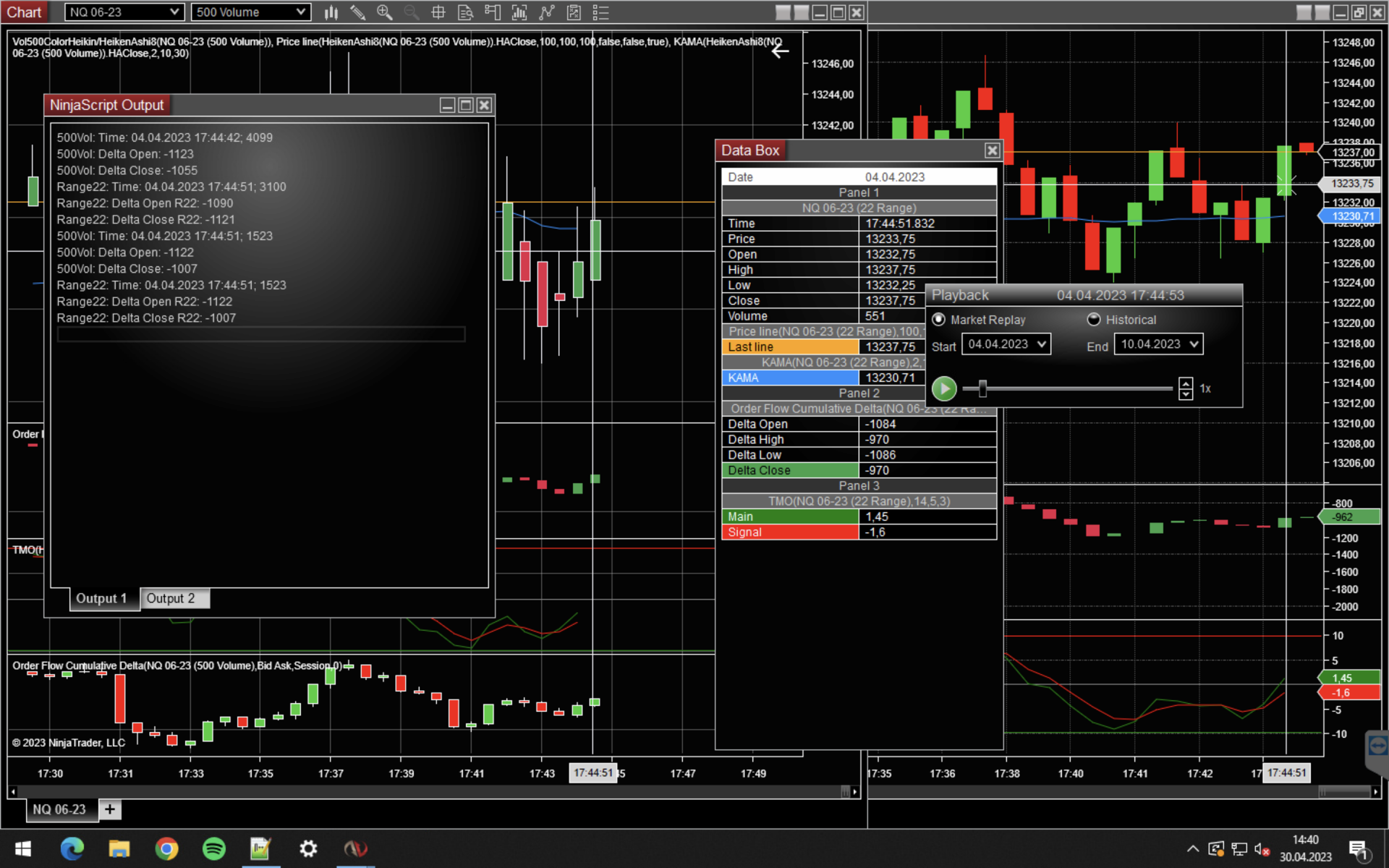Screen dimensions: 1389x868
Task: Open Spotify from the Windows taskbar
Action: [x=213, y=848]
